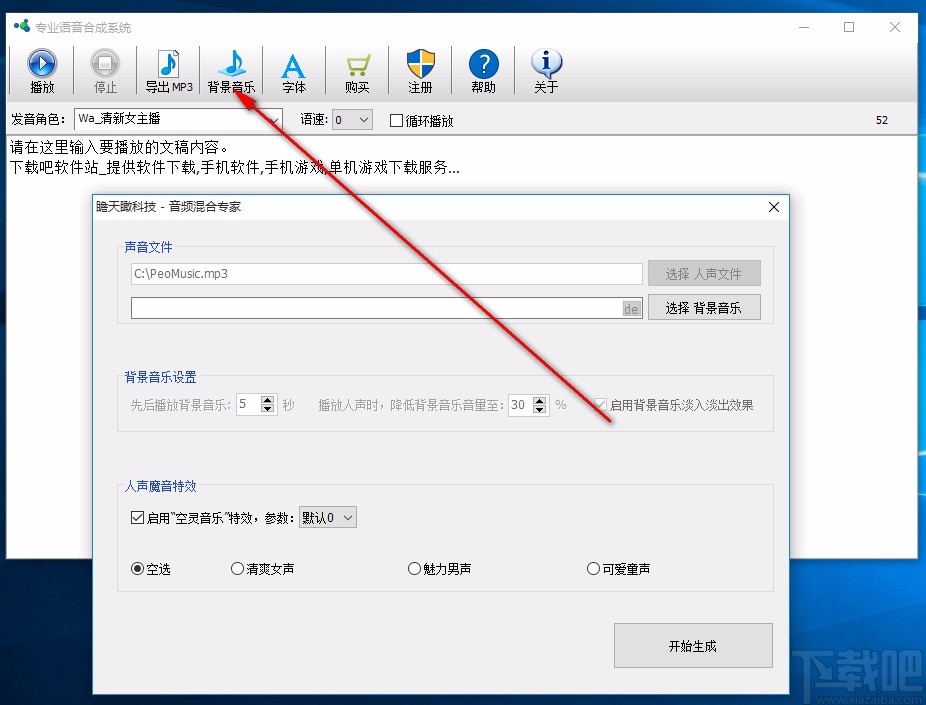Click the text line 请在这里输入要播放的文稿内容。

(x=119, y=147)
